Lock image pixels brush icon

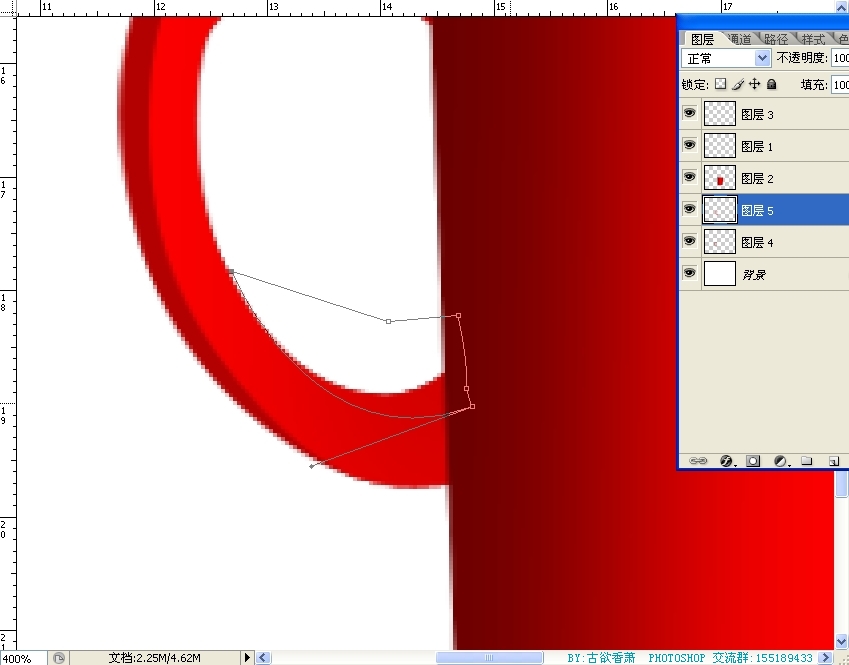coord(738,85)
